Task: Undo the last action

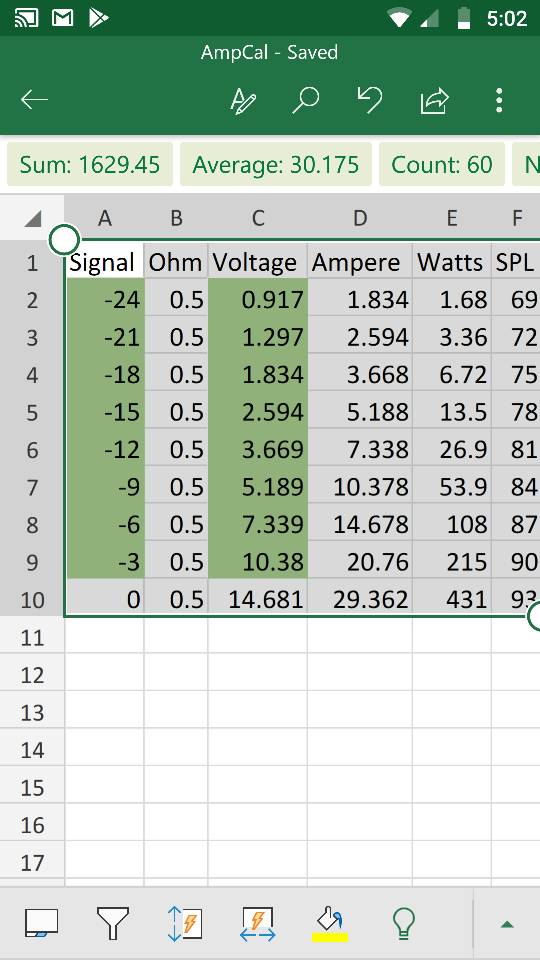Action: 370,100
